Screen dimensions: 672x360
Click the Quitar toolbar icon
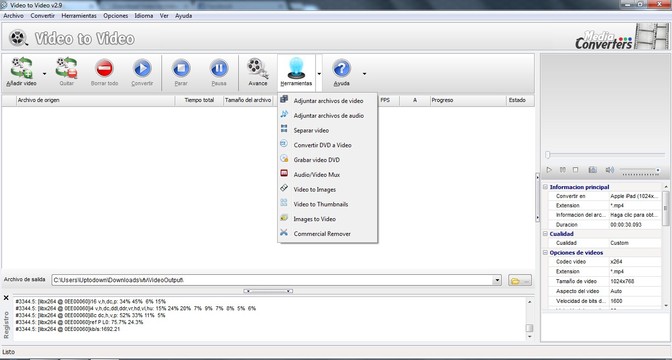(x=66, y=68)
